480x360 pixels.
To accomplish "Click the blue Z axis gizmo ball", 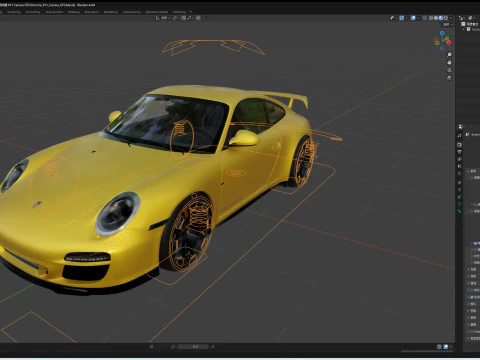I will 442,33.
